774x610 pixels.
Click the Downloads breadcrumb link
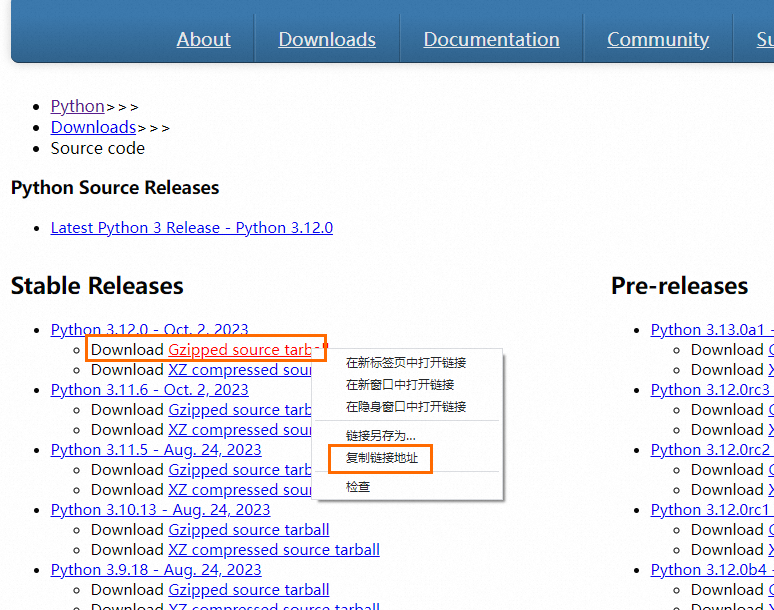[93, 127]
